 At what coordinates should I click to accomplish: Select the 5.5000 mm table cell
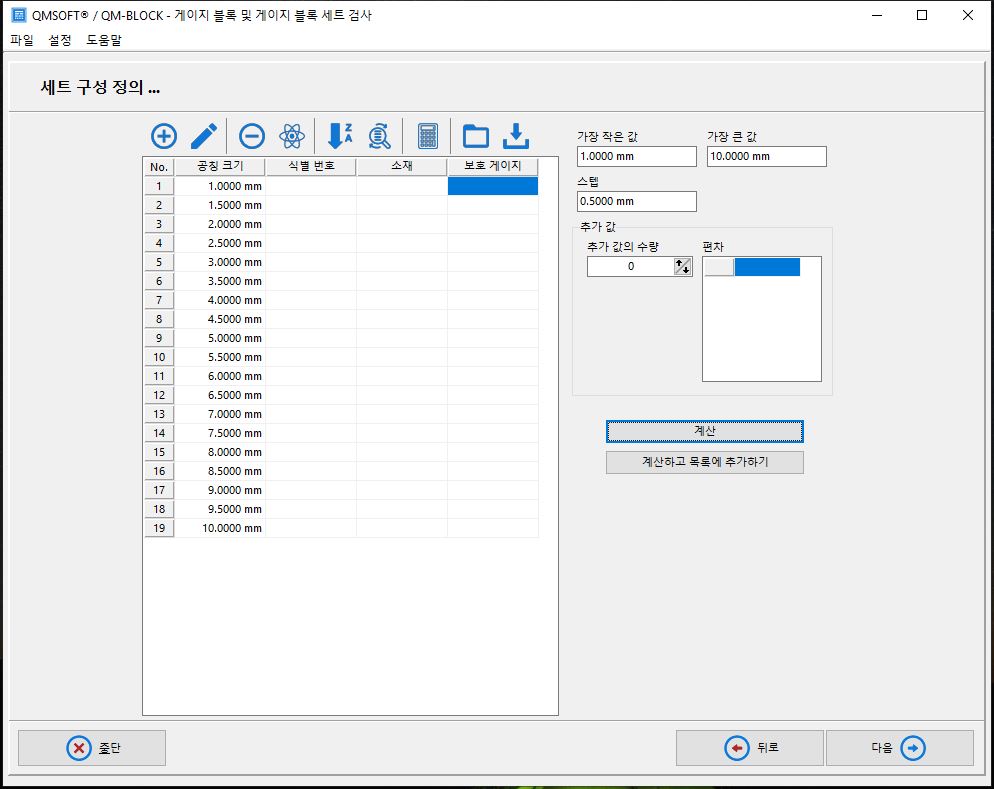point(220,357)
